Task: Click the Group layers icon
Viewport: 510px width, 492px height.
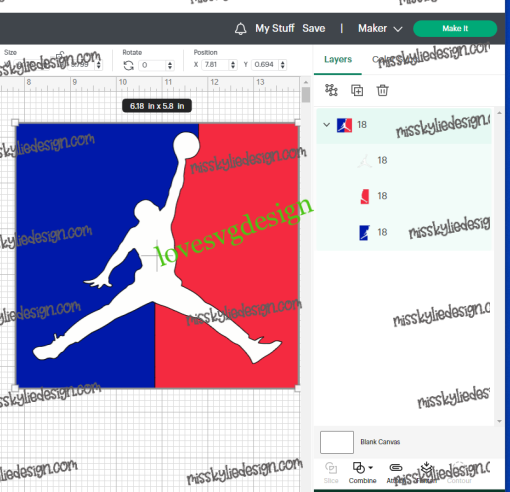Action: click(x=331, y=90)
